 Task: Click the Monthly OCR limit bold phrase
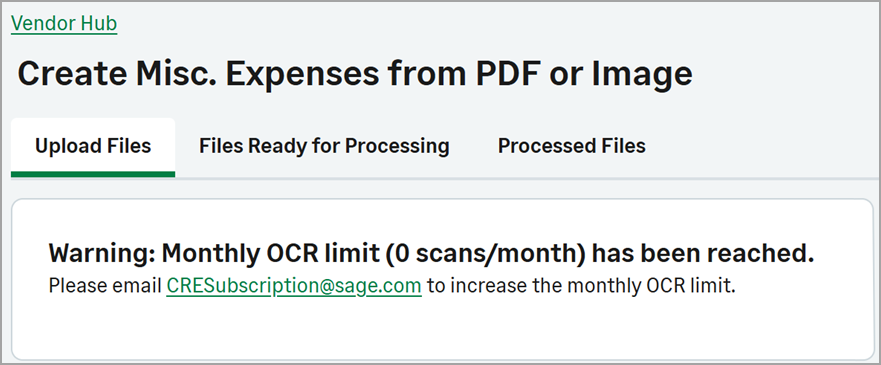click(270, 254)
